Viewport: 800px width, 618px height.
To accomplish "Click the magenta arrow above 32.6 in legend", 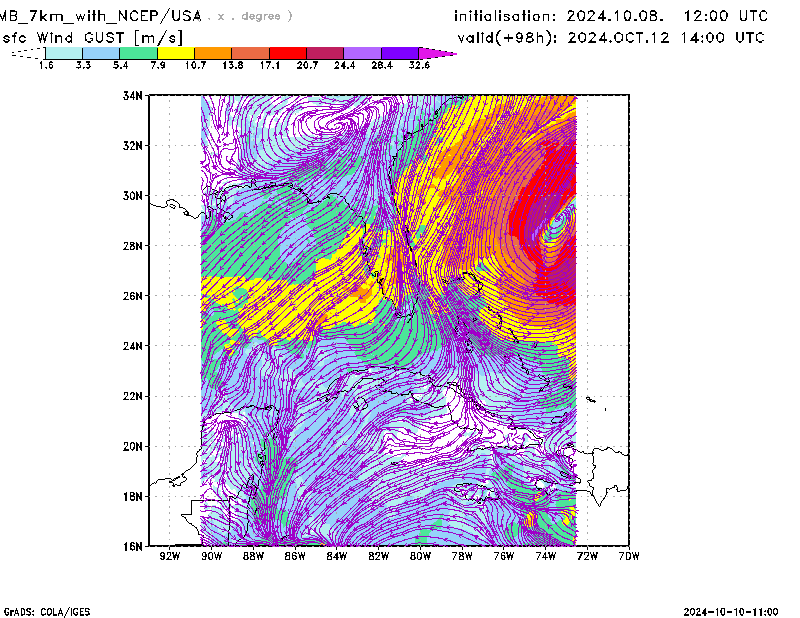I will pos(437,53).
